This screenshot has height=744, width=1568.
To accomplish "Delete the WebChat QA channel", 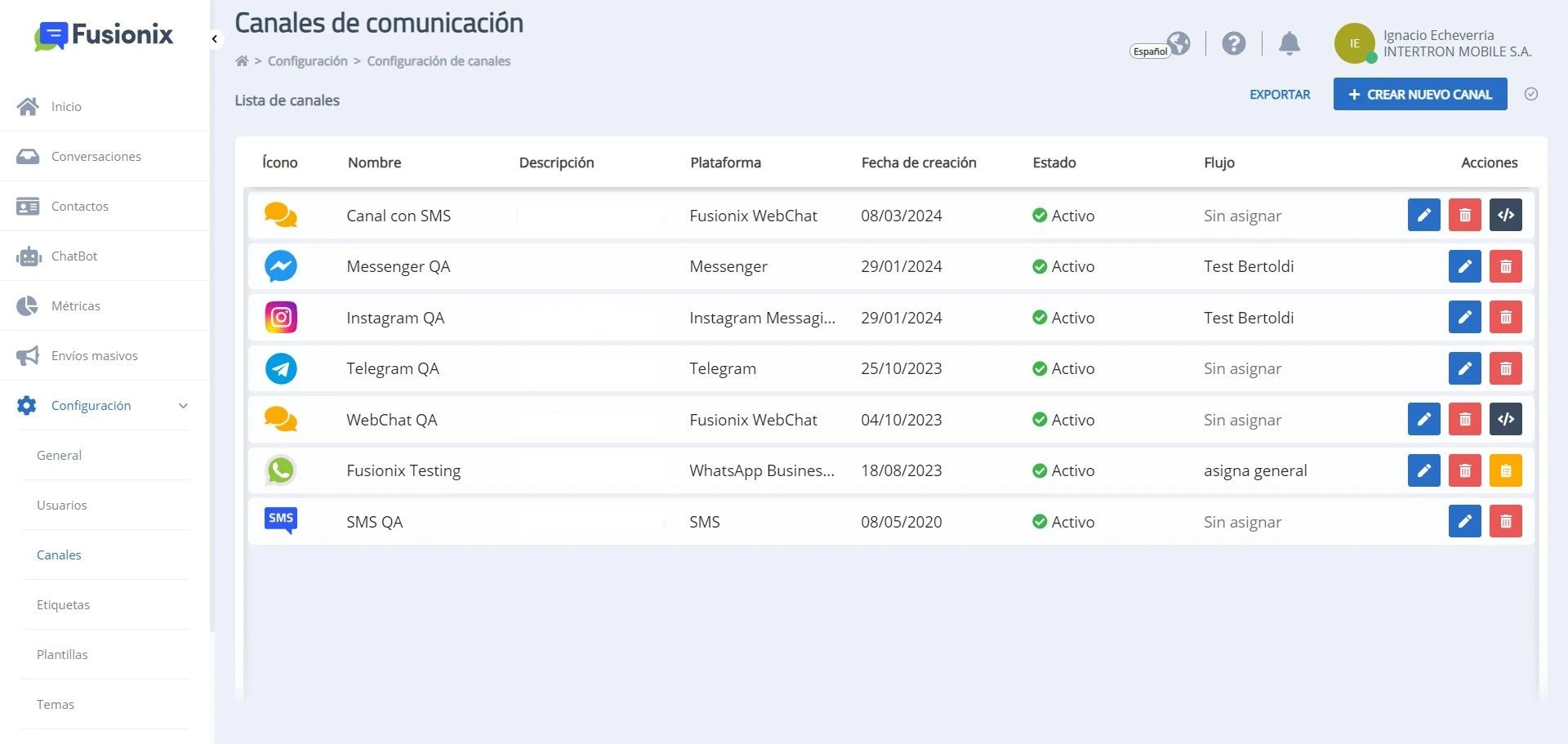I will click(1464, 419).
